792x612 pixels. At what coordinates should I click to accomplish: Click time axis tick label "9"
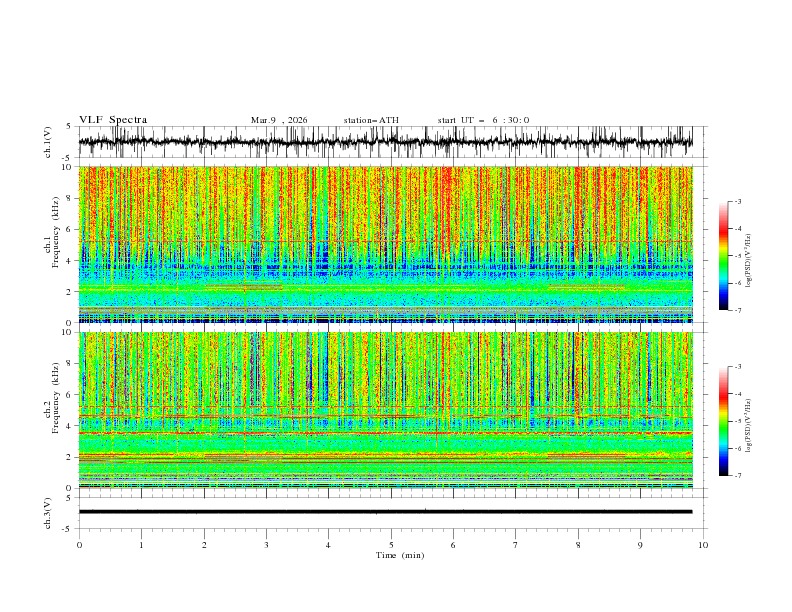640,545
